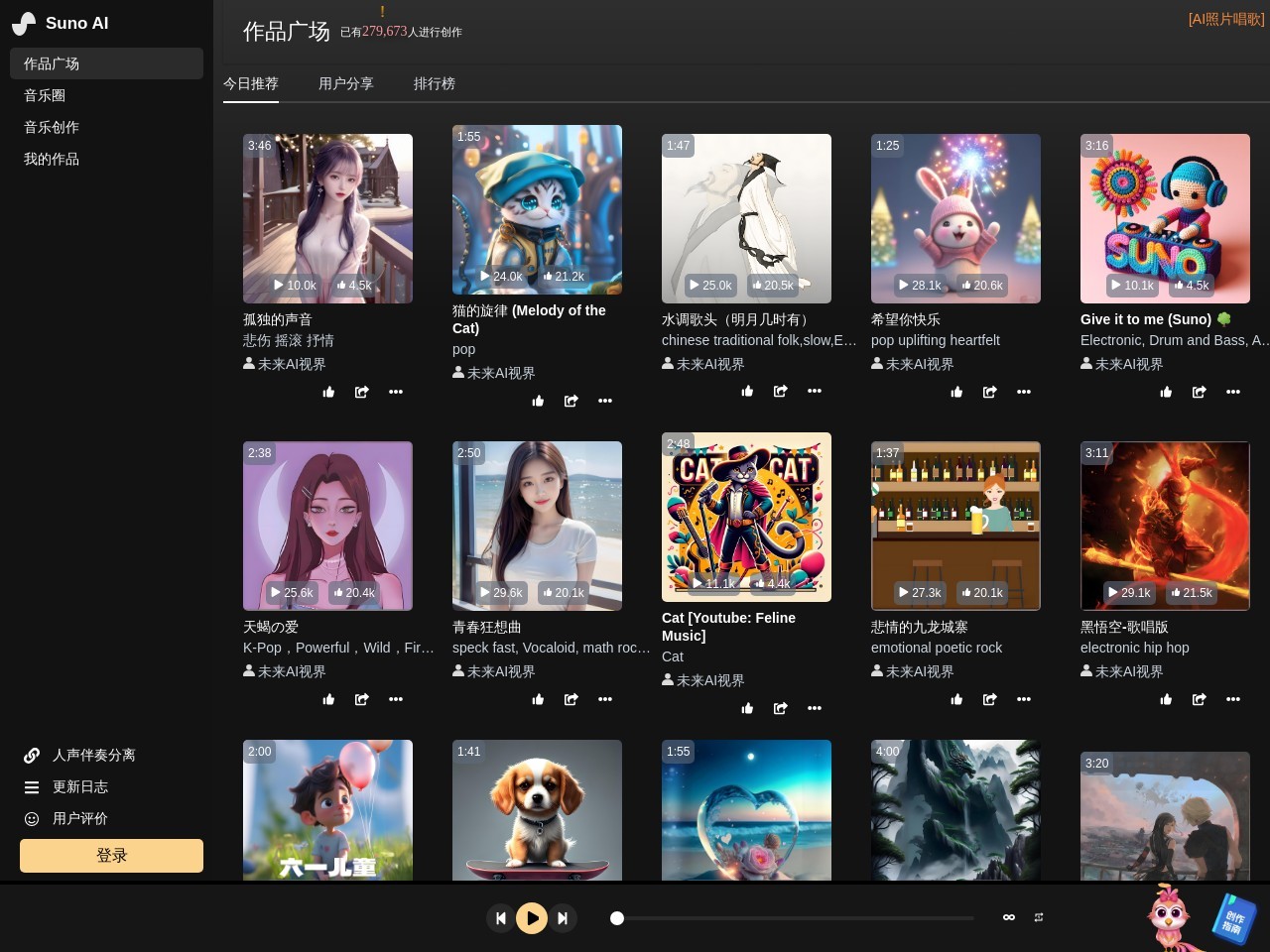Open the Cat [Youtube: Feline Music] cover thumbnail
The image size is (1270, 952).
[746, 517]
